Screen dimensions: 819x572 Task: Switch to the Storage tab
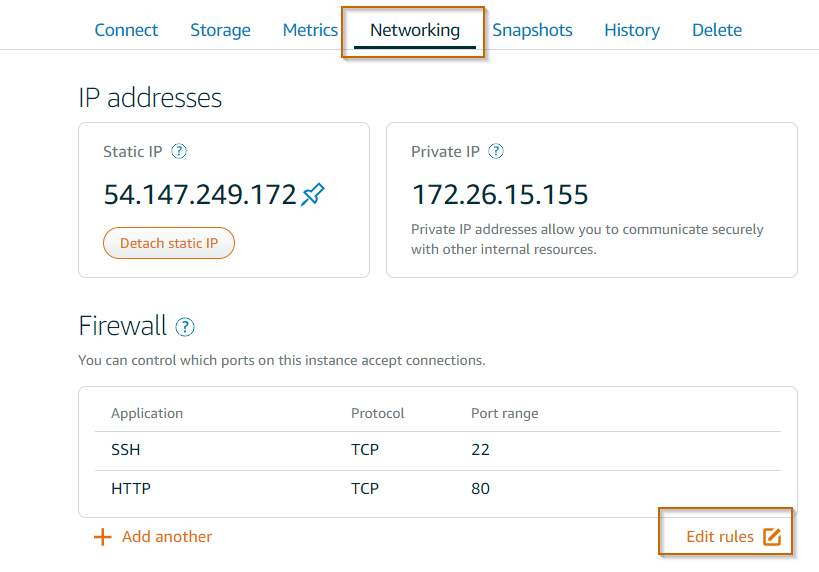coord(220,30)
